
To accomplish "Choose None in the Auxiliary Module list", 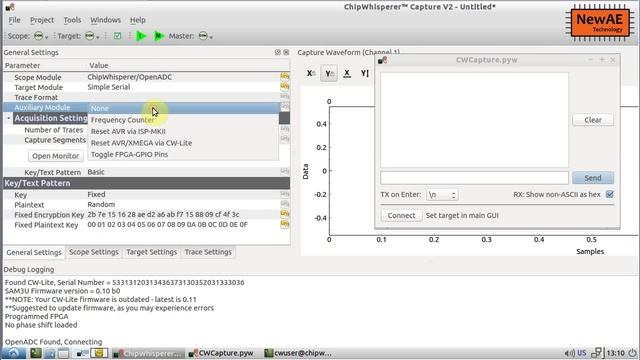I will click(x=183, y=108).
